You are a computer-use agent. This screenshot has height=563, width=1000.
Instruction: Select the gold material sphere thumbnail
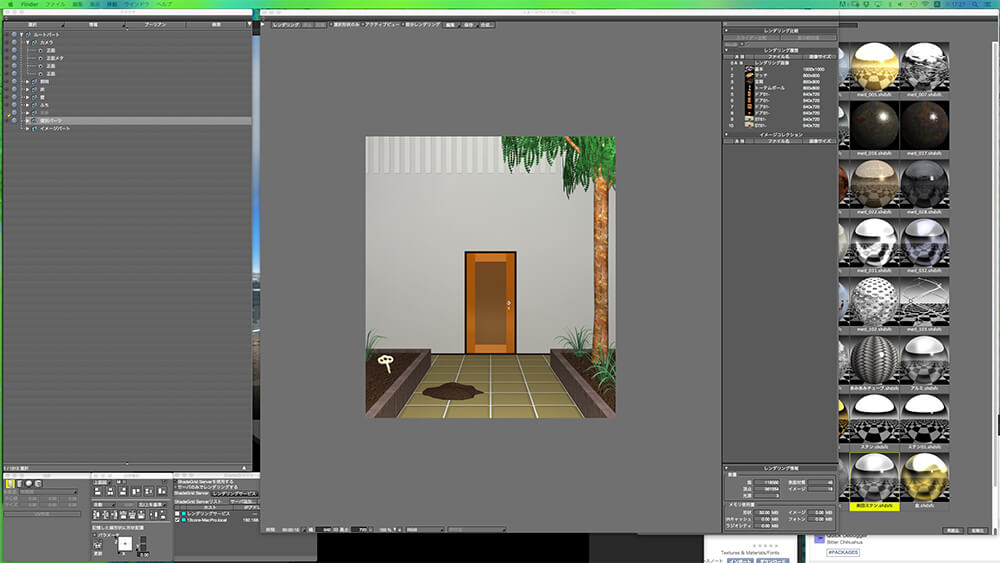click(x=926, y=477)
